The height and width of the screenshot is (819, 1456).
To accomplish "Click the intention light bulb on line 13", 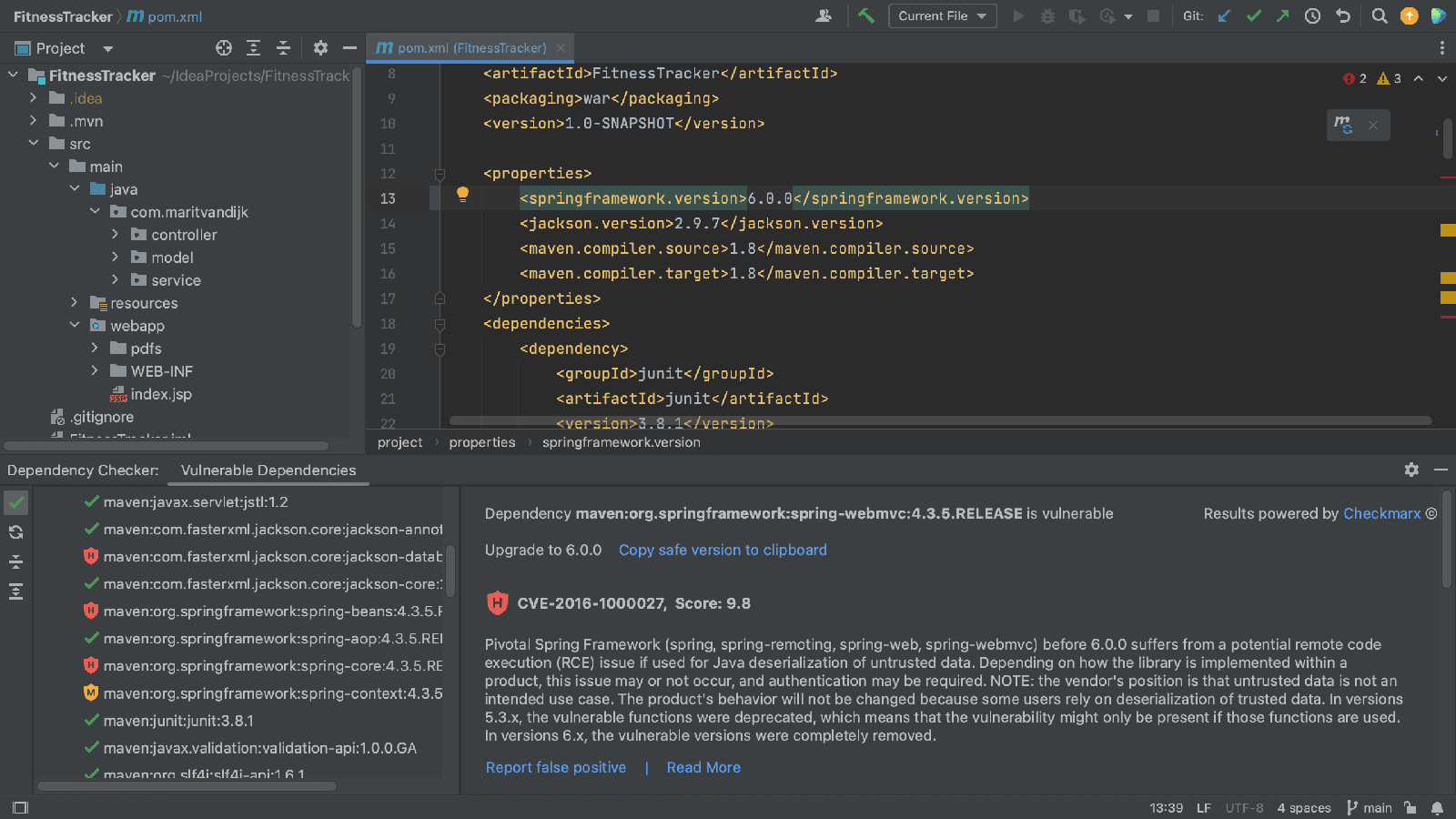I will 462,193.
